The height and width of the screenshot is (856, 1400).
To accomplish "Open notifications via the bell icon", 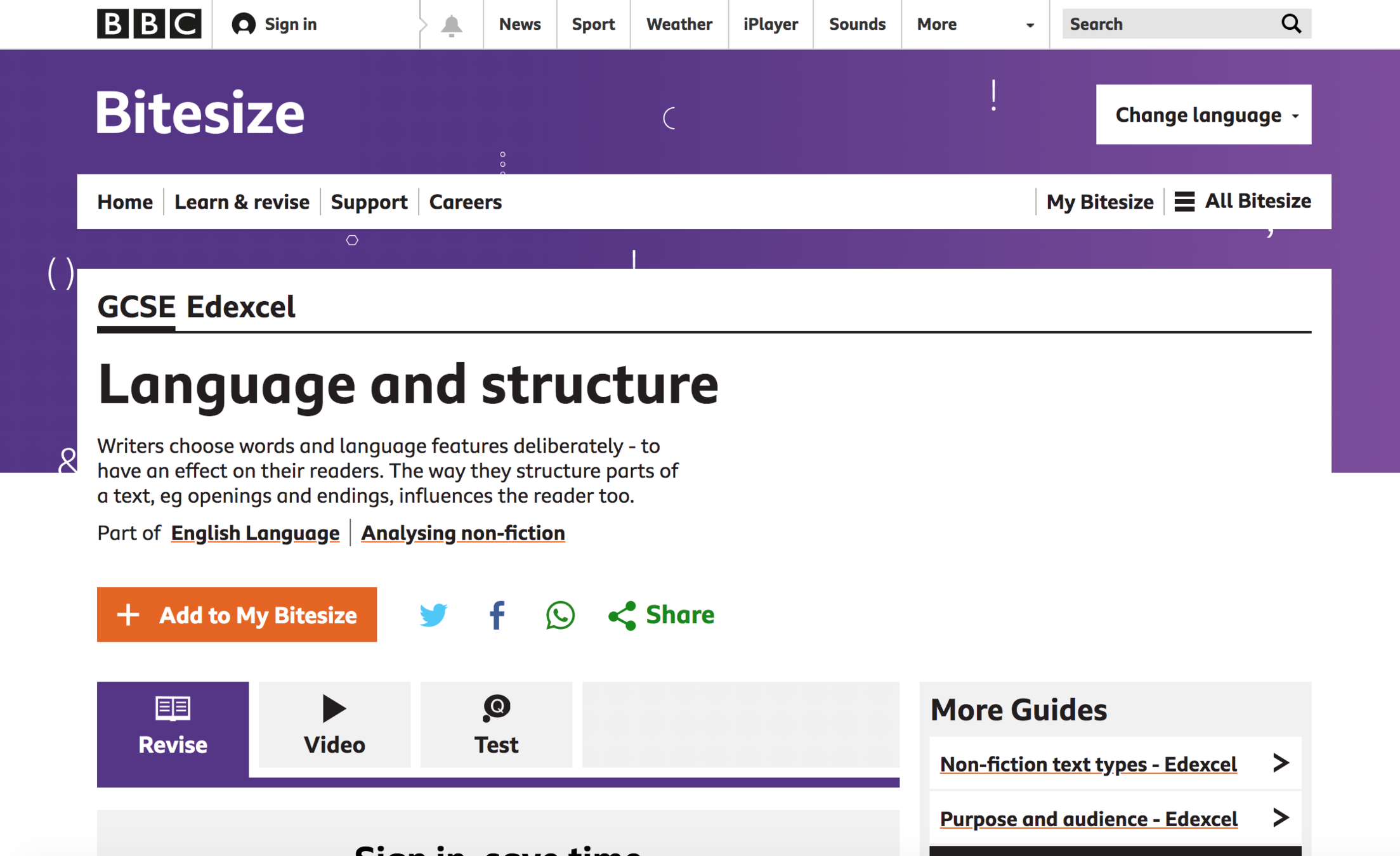I will (451, 24).
